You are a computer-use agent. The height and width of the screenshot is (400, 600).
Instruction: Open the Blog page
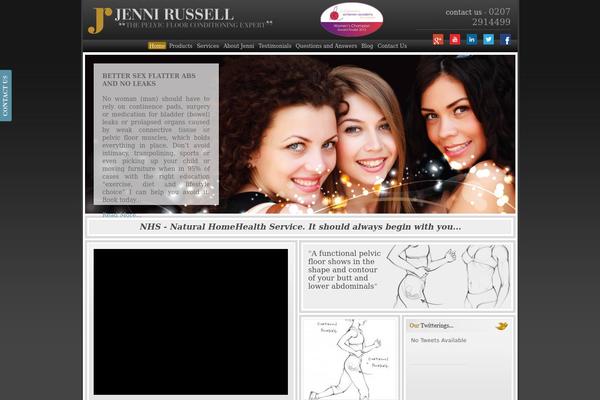coord(367,46)
